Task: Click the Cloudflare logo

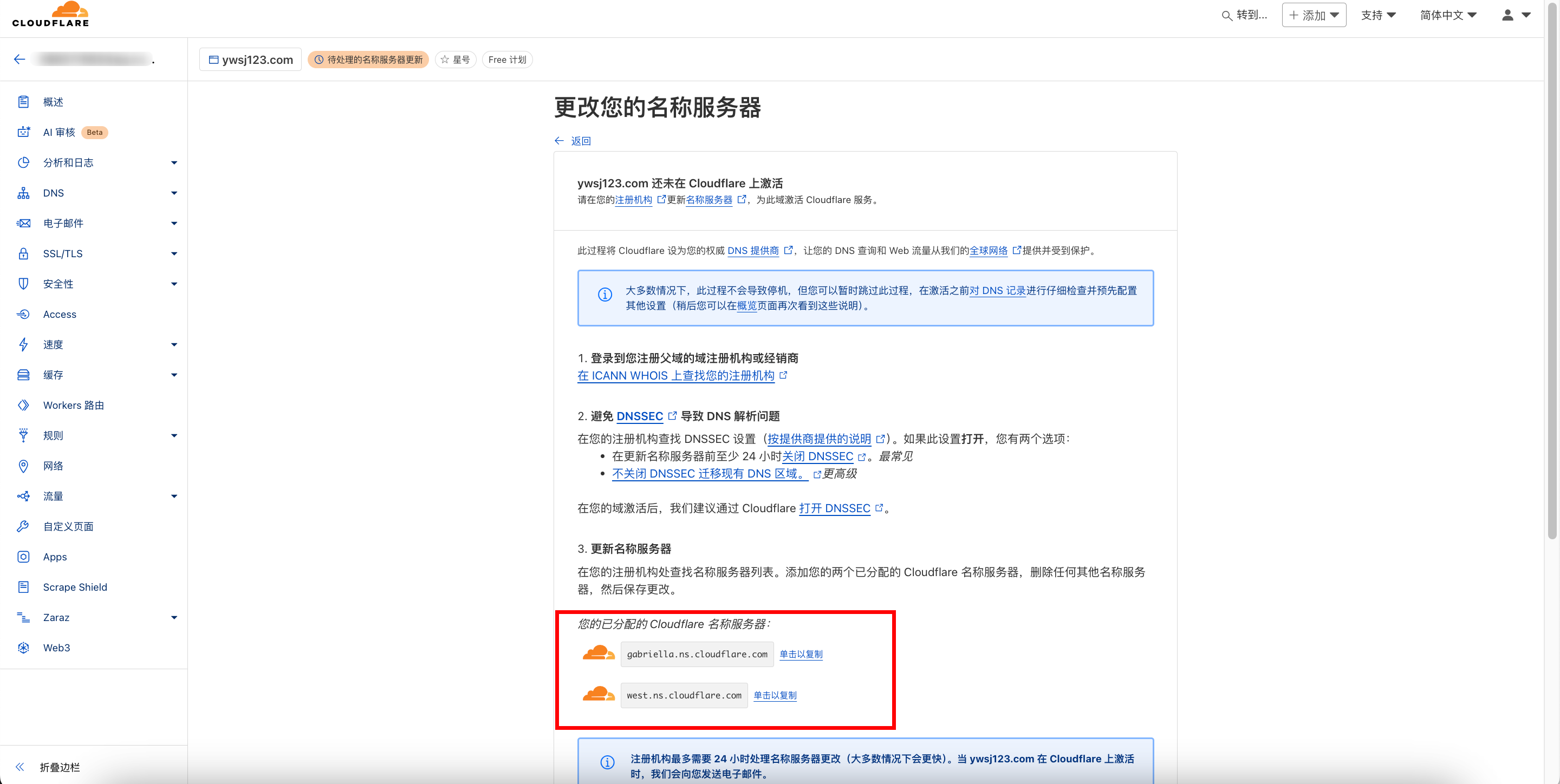Action: 51,14
